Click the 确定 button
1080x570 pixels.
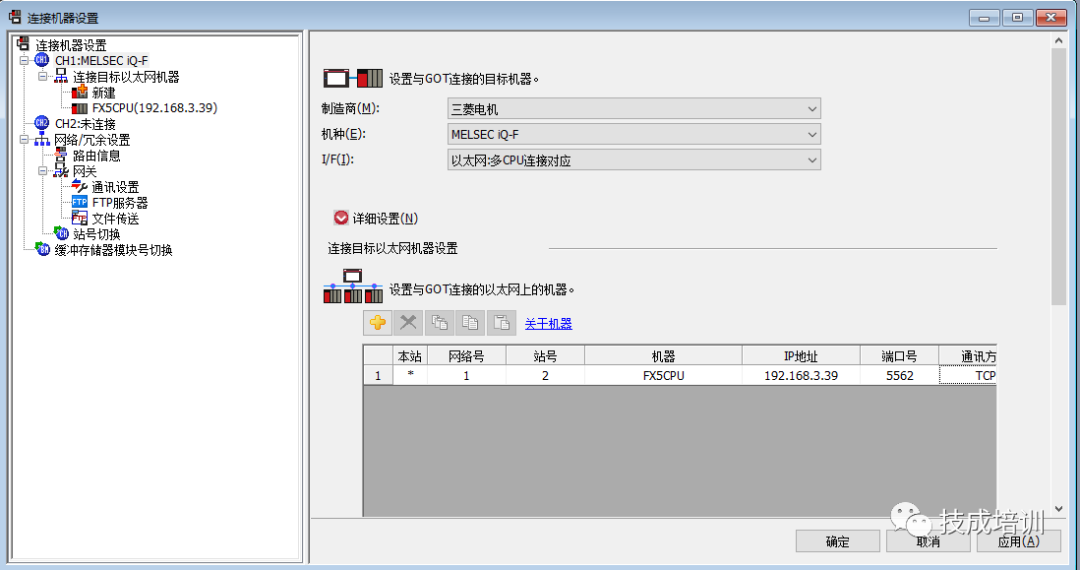tap(838, 541)
